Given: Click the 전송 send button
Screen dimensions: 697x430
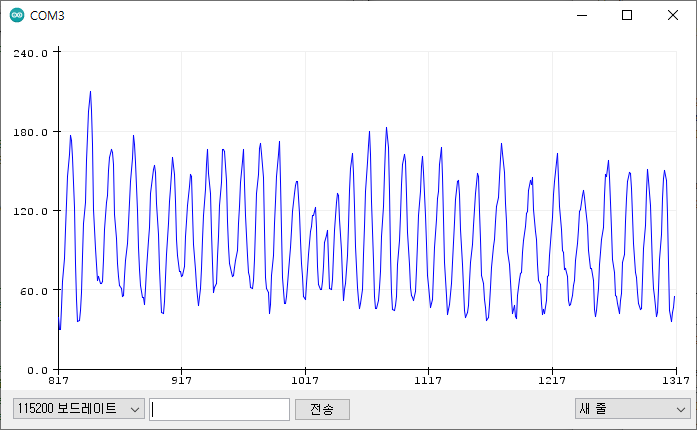Looking at the screenshot, I should click(322, 409).
